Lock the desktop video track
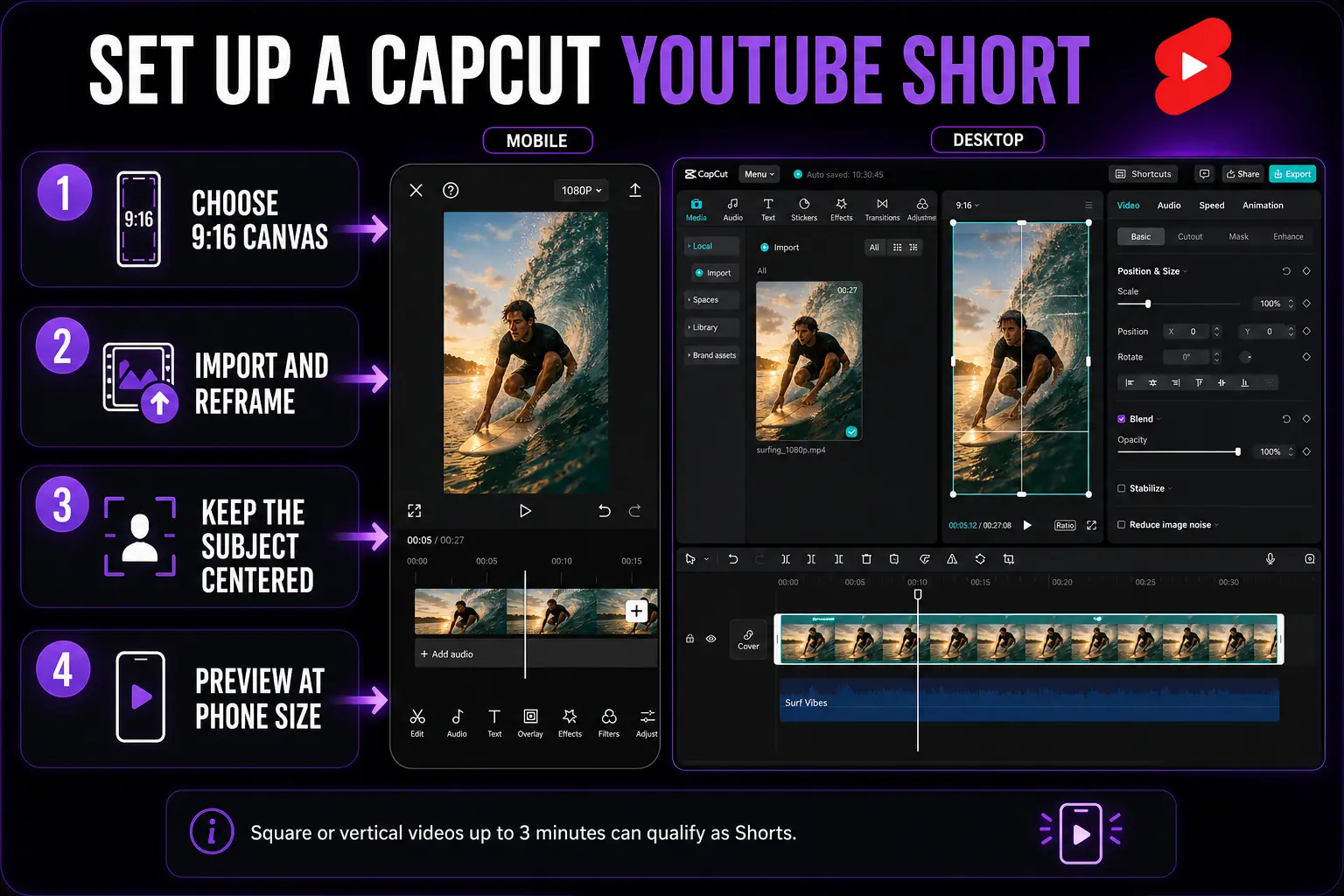 point(689,639)
